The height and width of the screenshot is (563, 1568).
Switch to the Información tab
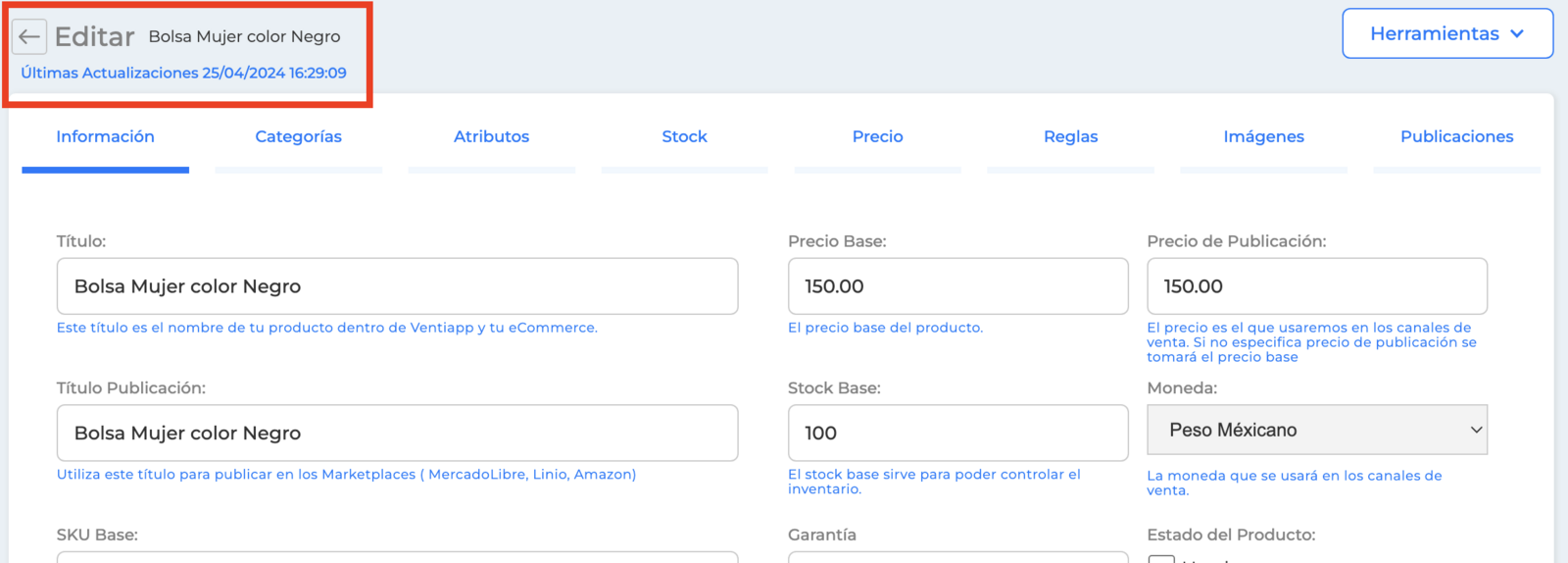coord(105,136)
